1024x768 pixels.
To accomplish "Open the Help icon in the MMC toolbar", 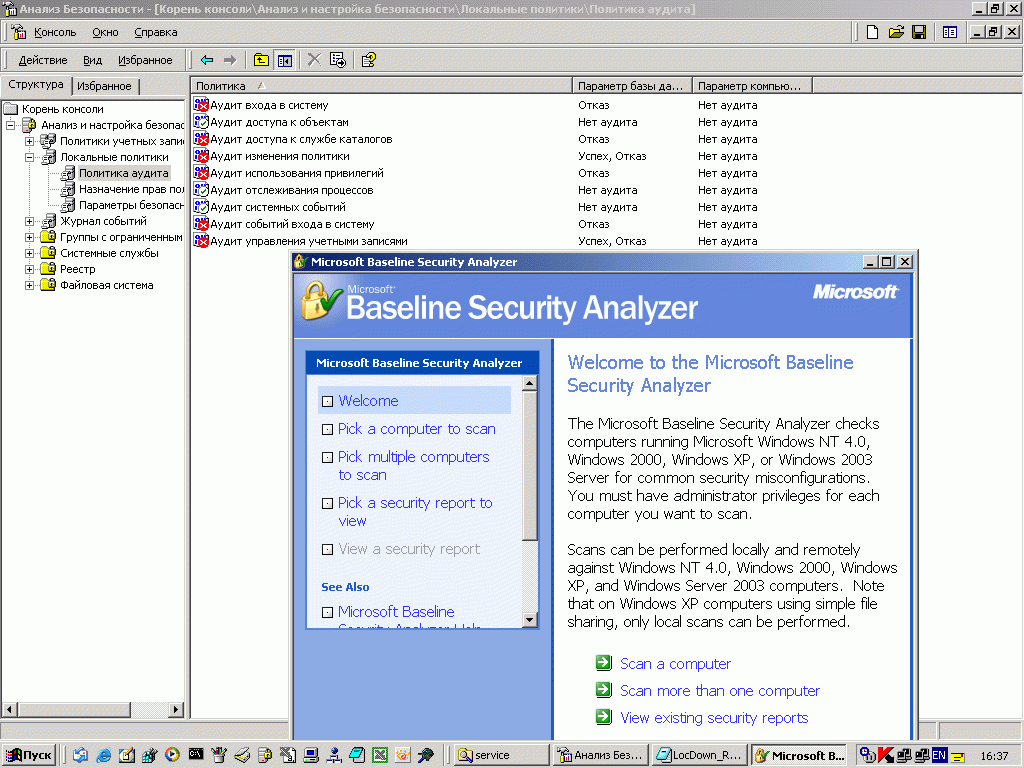I will [x=368, y=60].
